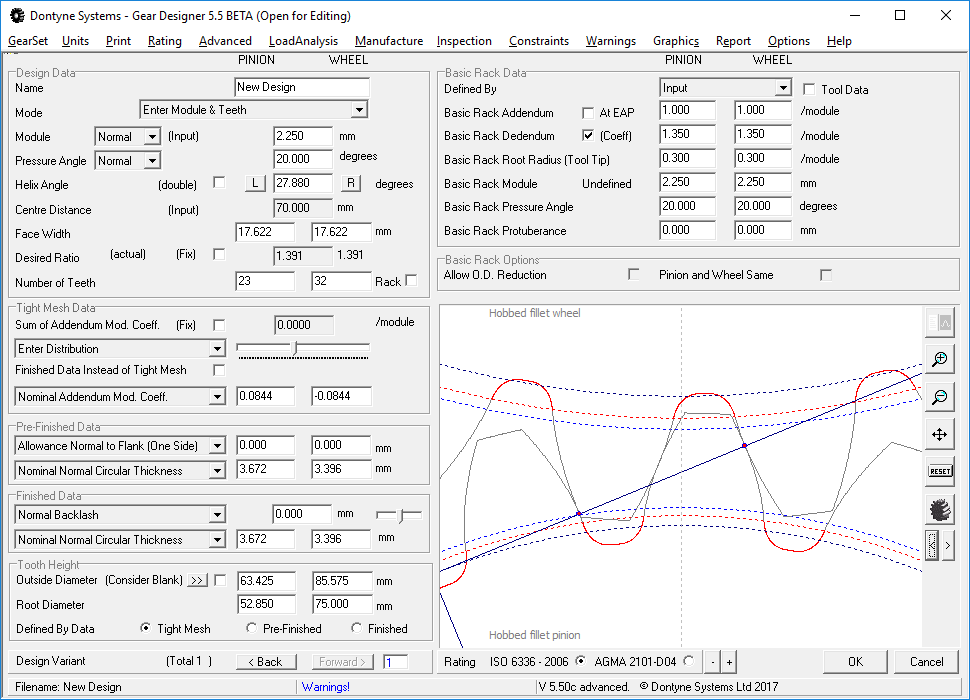The width and height of the screenshot is (970, 700).
Task: Click the Outside Diameter >> button
Action: [x=197, y=580]
